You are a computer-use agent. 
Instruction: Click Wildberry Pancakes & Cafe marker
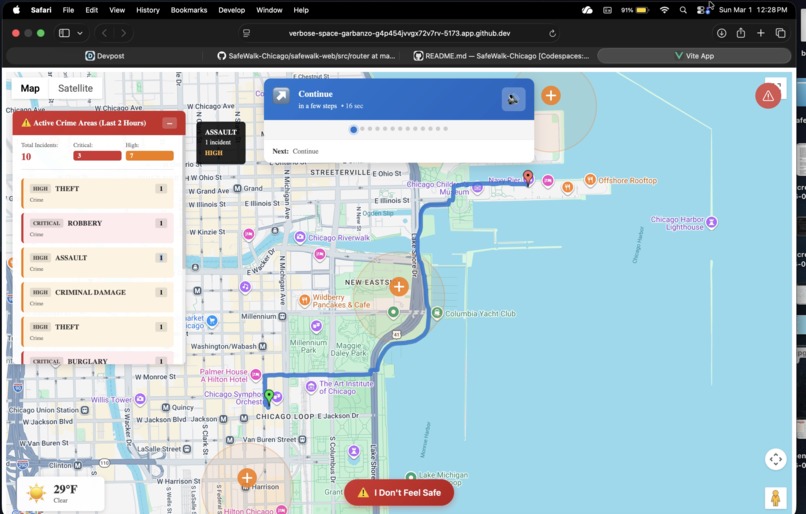click(x=304, y=299)
